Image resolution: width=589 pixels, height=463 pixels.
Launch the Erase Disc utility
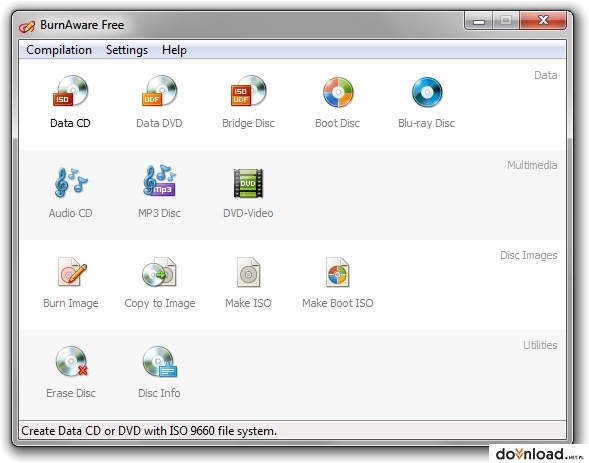[71, 361]
